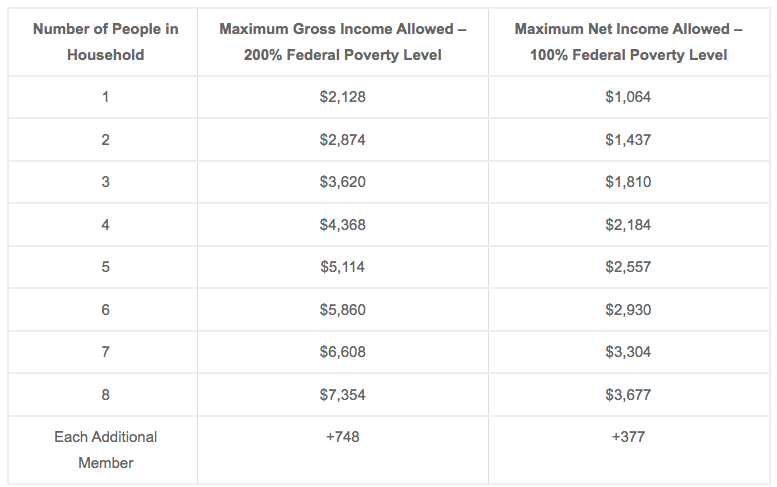The image size is (777, 487).
Task: Click the $2,184 net income cell
Action: click(628, 225)
